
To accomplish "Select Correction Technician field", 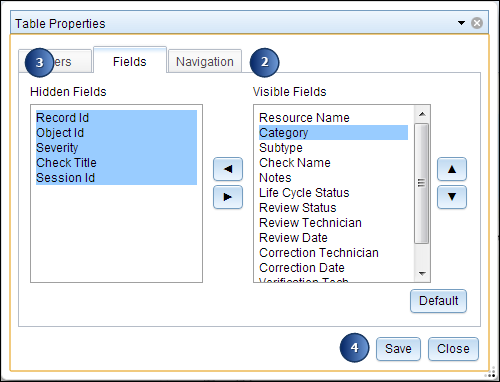I will point(333,253).
